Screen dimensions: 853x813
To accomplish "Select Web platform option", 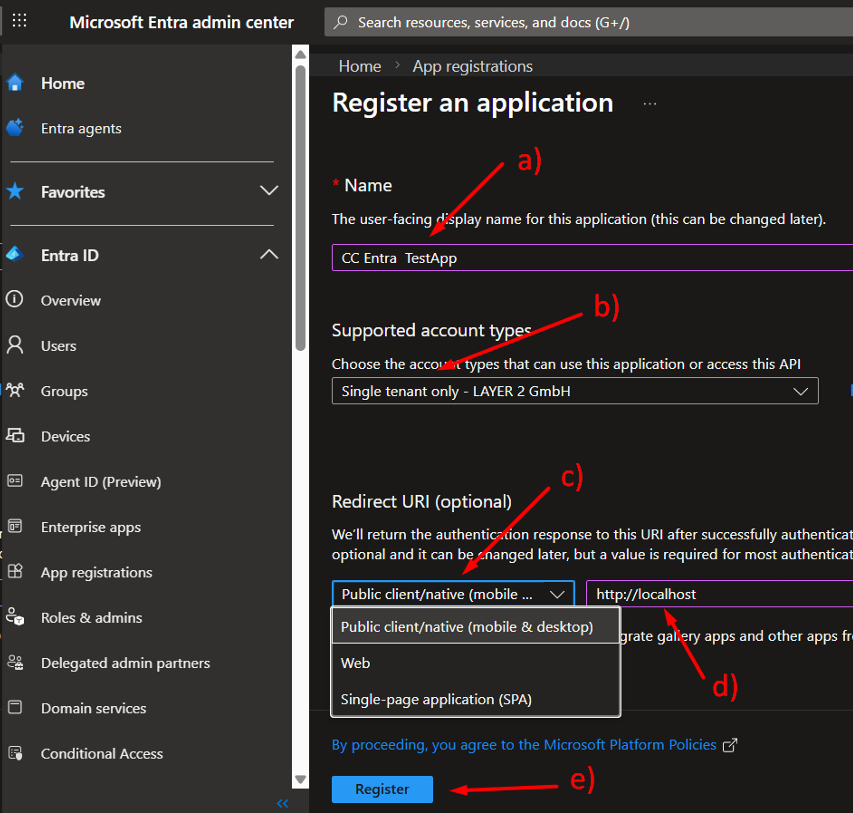I will click(356, 663).
